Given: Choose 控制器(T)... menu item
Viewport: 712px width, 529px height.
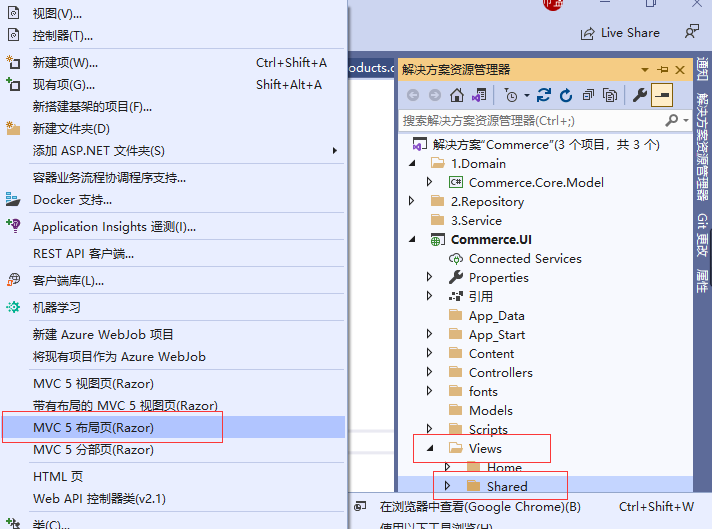Looking at the screenshot, I should (173, 35).
